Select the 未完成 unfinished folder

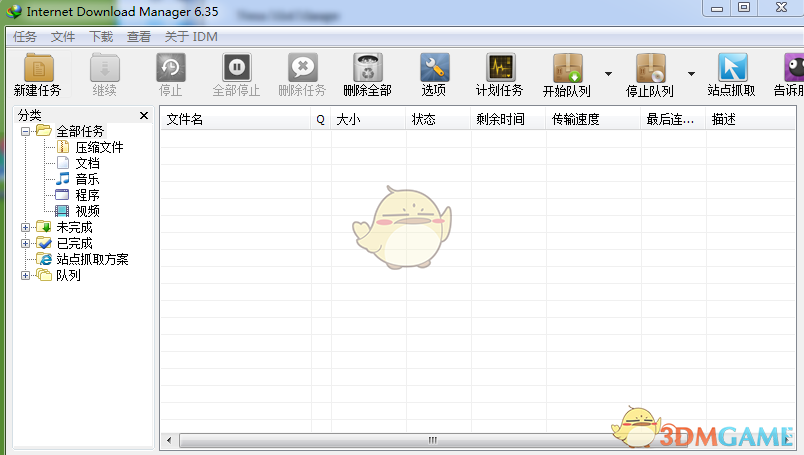[74, 227]
